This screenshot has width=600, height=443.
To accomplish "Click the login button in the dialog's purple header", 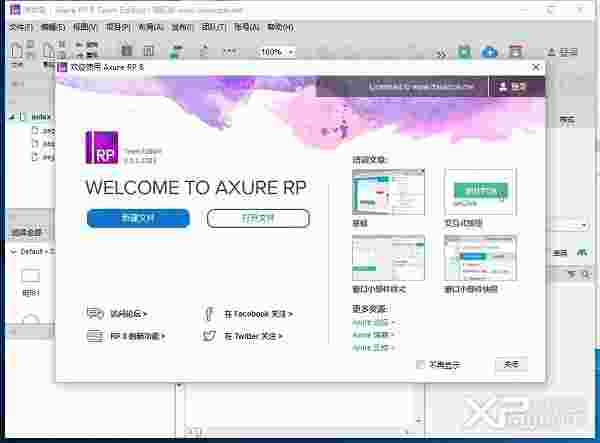I will [x=512, y=87].
